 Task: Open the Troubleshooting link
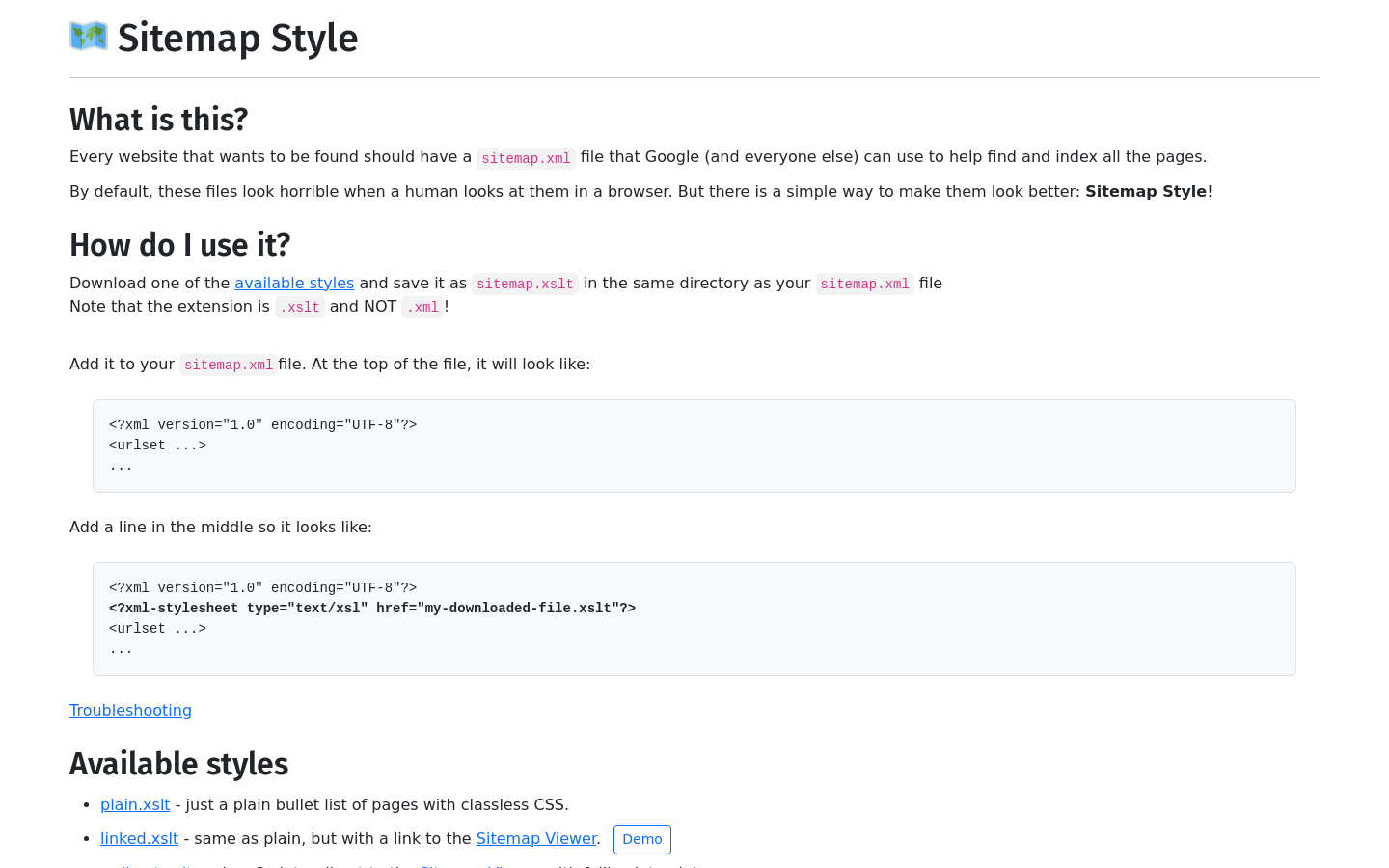point(130,710)
